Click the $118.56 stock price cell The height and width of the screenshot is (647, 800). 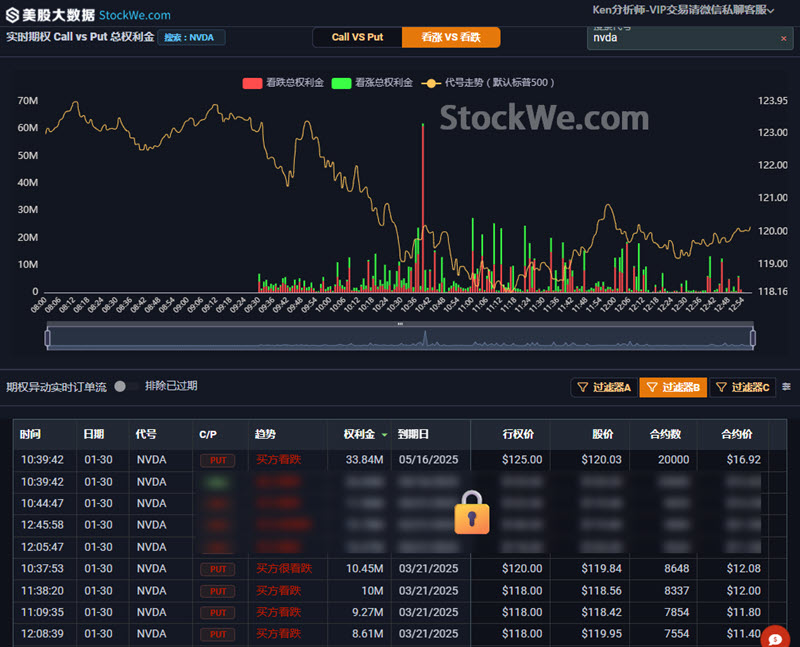[x=602, y=591]
